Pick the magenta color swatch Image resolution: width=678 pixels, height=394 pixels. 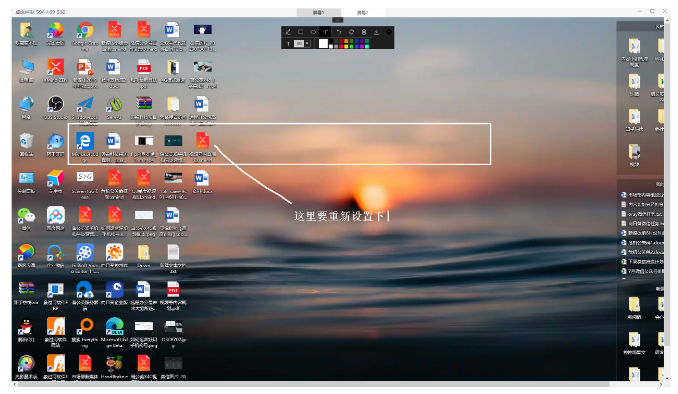(362, 46)
